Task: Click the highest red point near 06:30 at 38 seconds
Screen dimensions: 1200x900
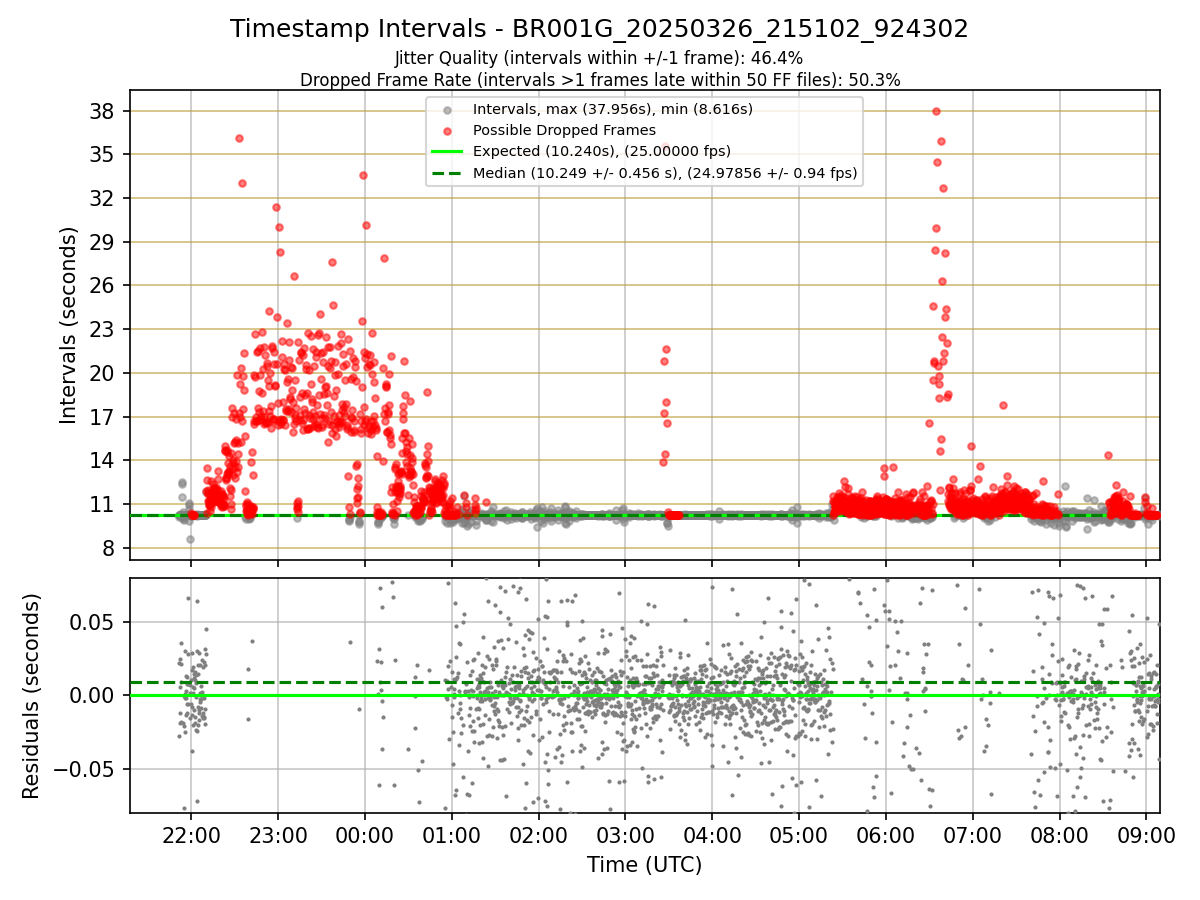Action: (x=936, y=111)
